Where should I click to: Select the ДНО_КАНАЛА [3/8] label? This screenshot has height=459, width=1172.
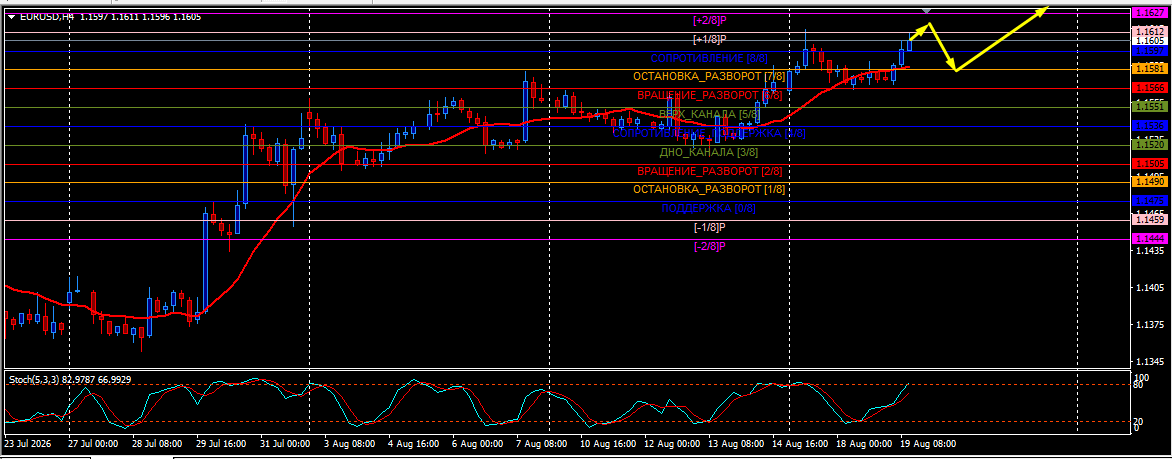coord(709,152)
